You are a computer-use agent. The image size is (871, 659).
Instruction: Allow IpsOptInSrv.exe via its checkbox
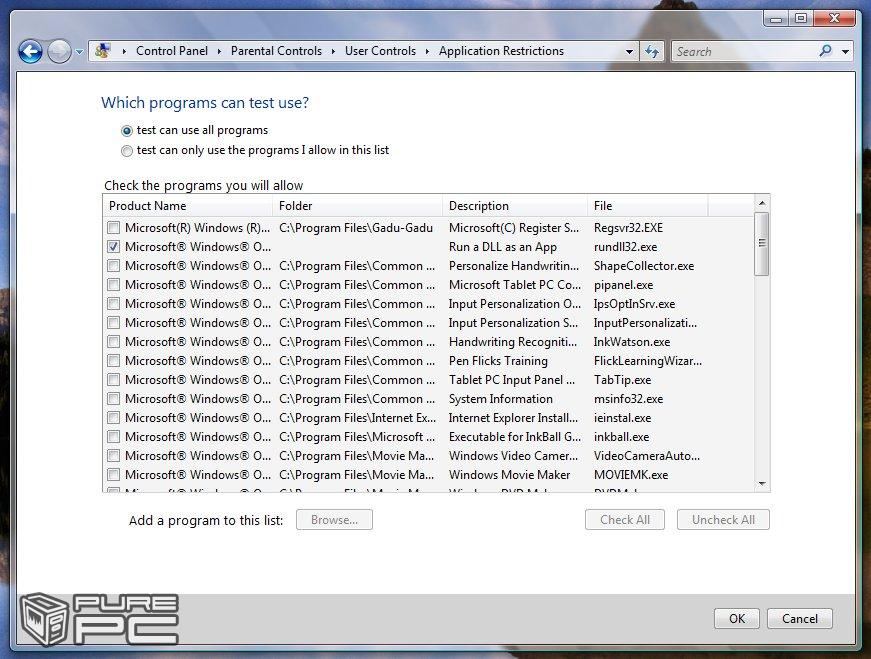point(113,303)
